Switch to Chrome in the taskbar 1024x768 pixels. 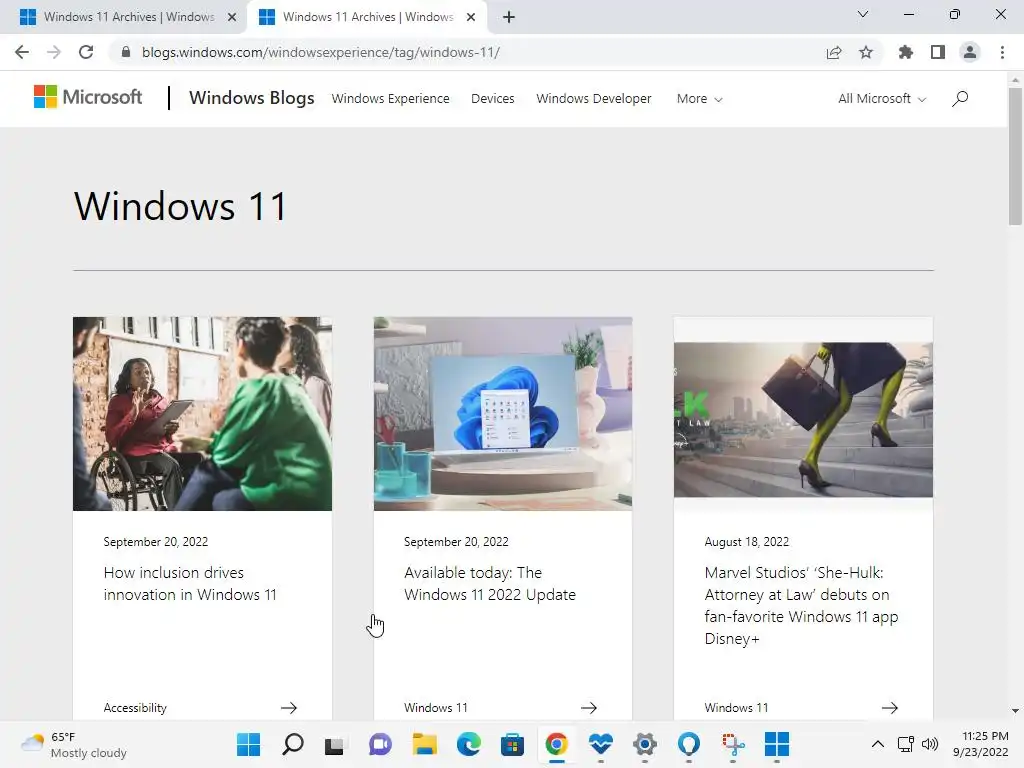click(x=556, y=744)
